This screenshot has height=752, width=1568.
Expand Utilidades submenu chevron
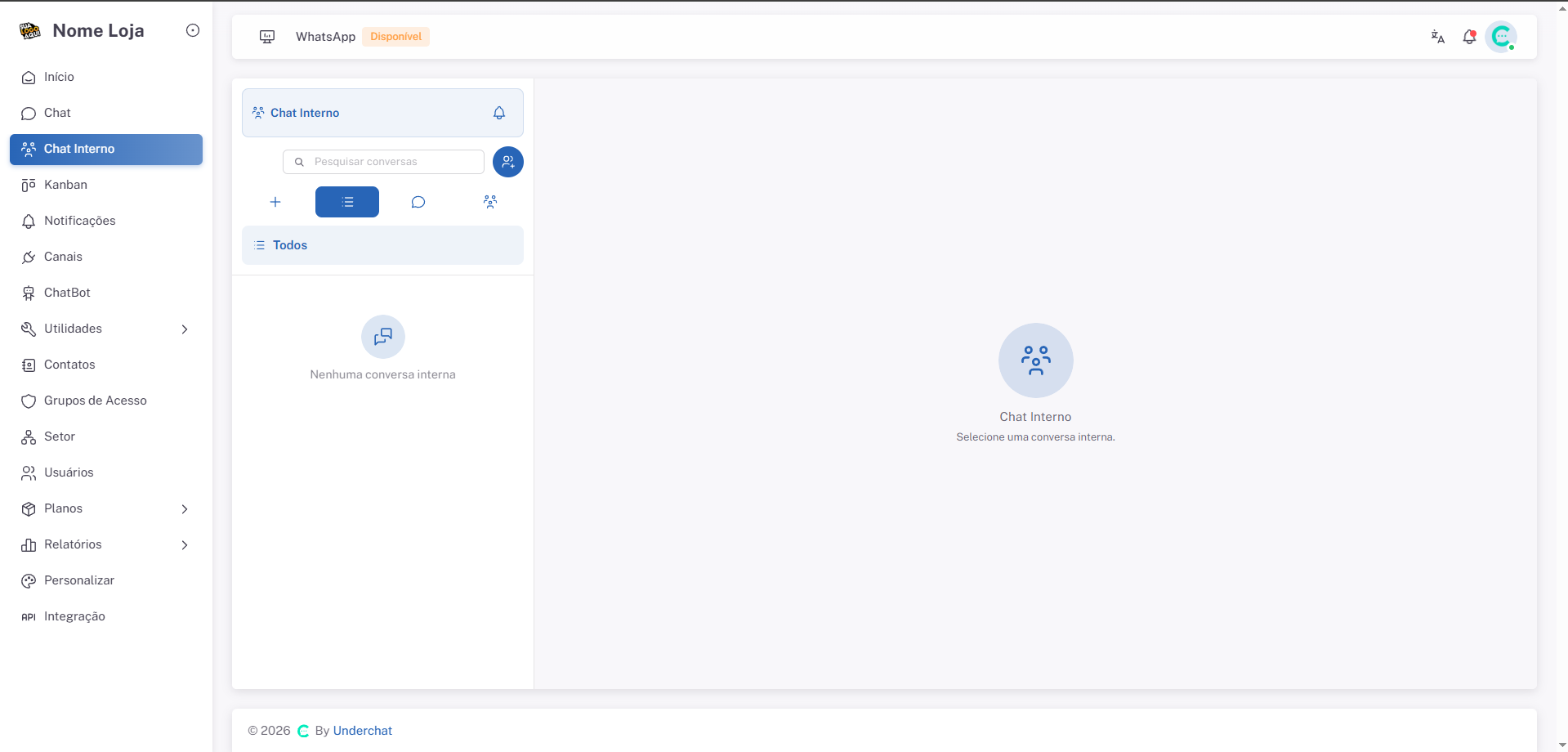coord(185,329)
